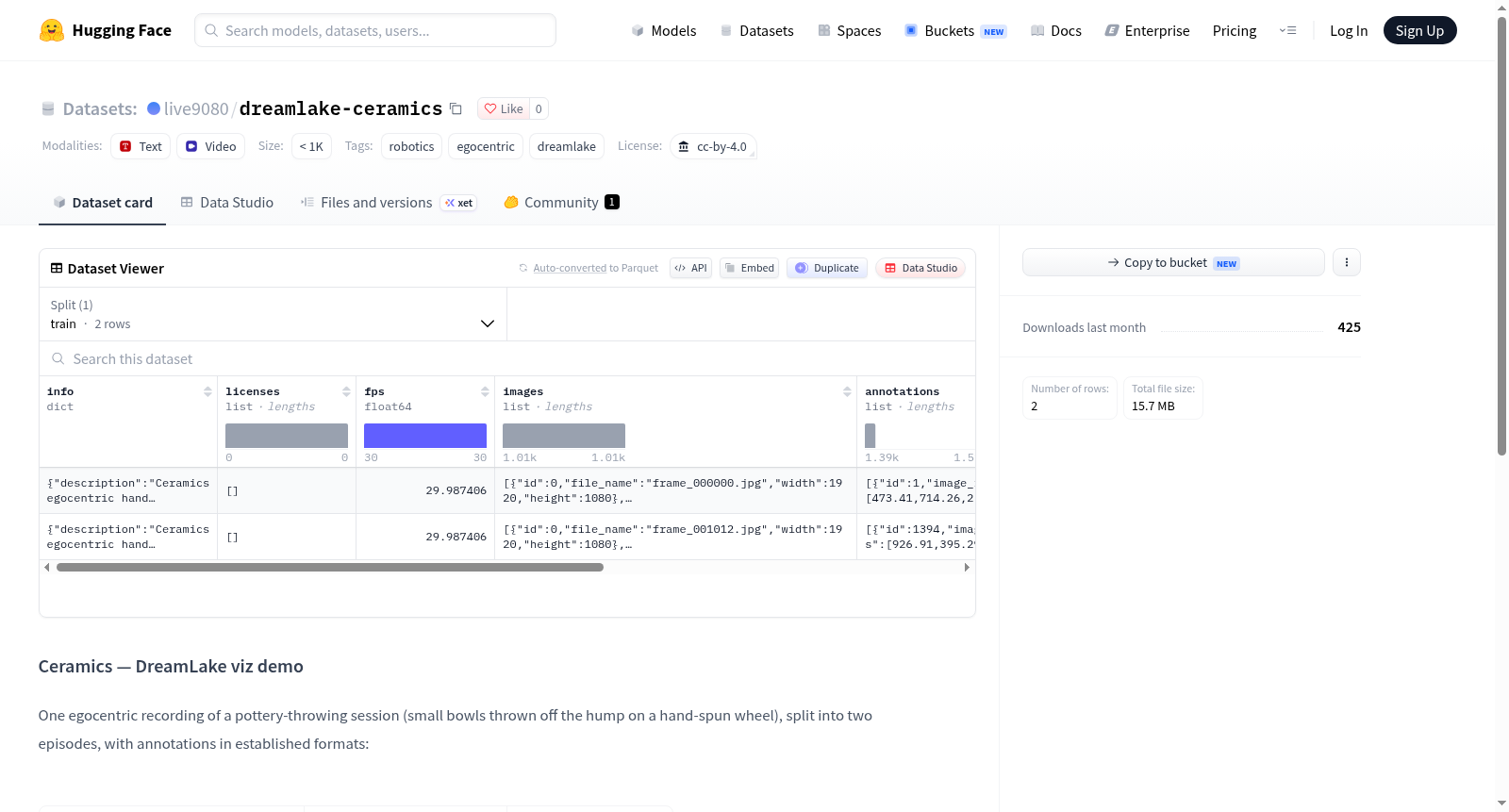Click the API button
Viewport: 1509px width, 812px height.
pos(690,268)
